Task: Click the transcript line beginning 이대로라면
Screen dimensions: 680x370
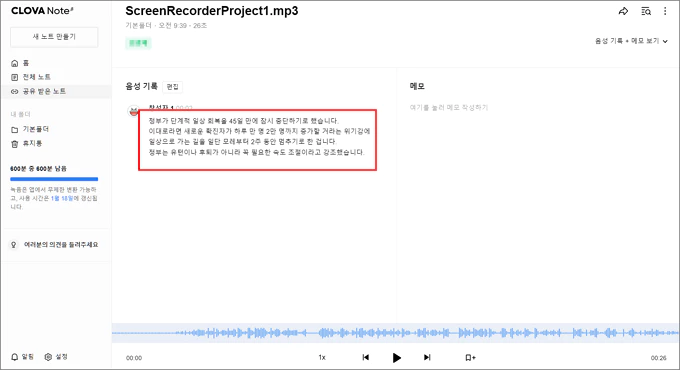Action: pyautogui.click(x=259, y=131)
